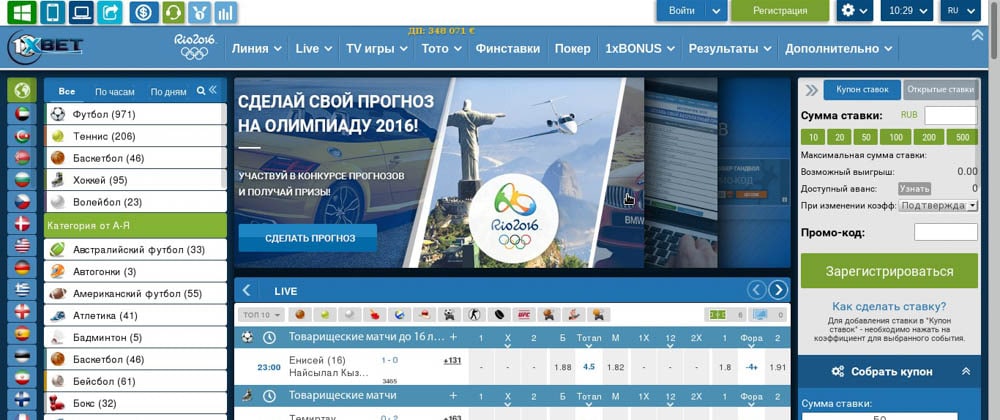This screenshot has height=420, width=1000.
Task: Filter live events by basketball icon
Action: point(299,314)
